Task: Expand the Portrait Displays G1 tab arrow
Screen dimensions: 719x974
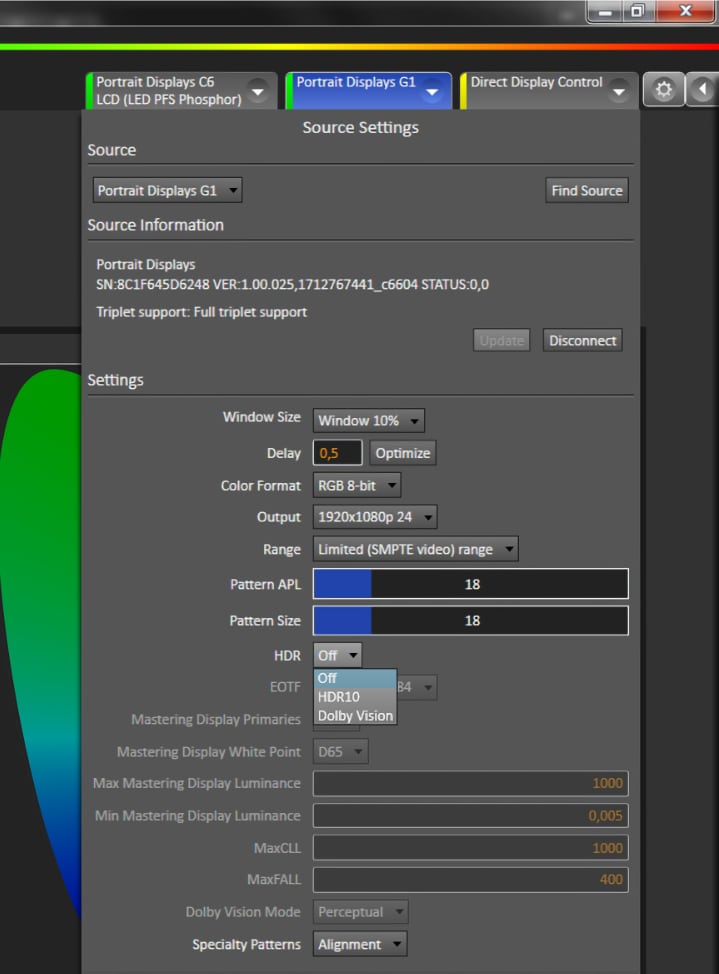Action: click(431, 92)
